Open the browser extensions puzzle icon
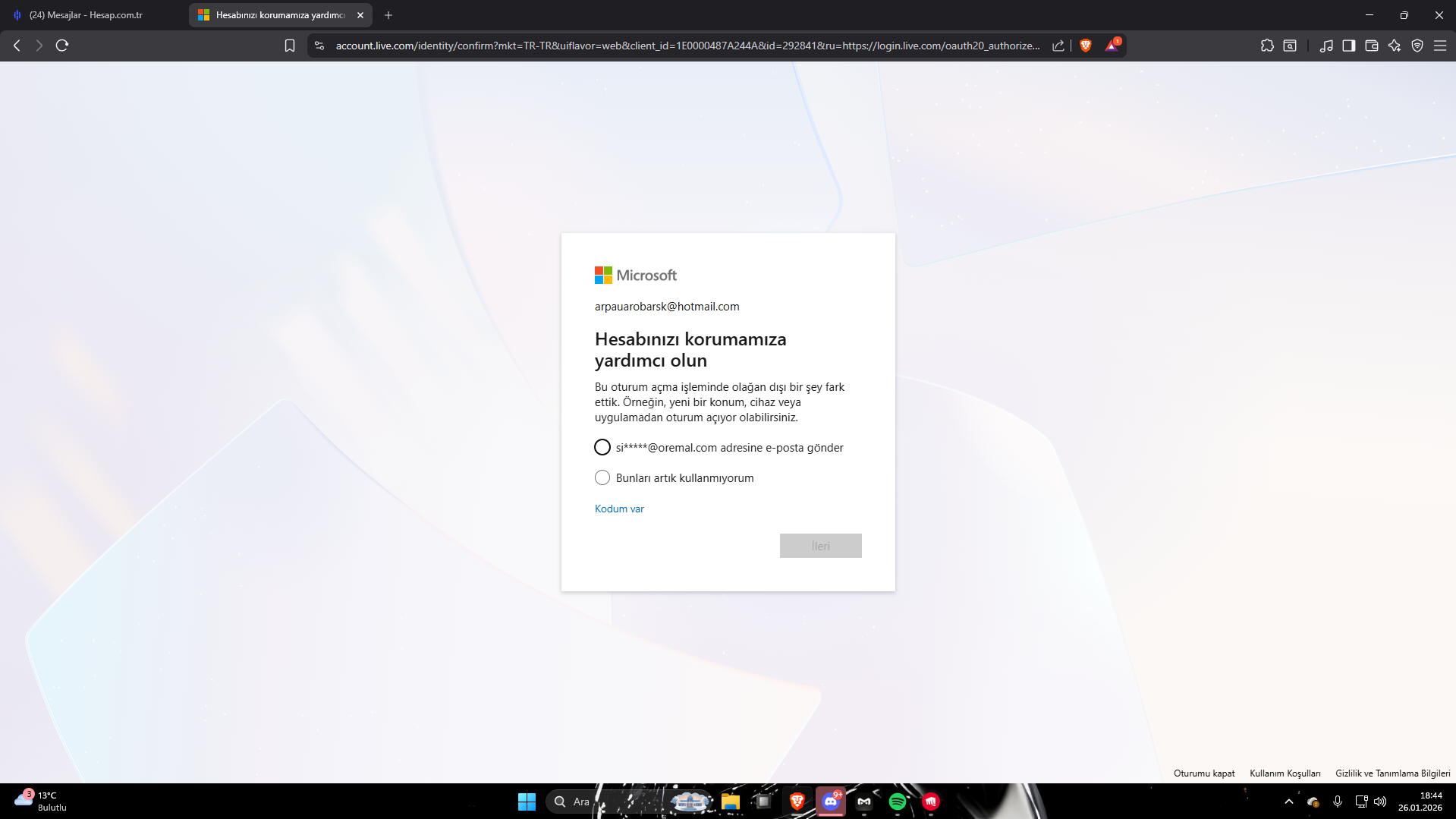This screenshot has height=819, width=1456. pyautogui.click(x=1267, y=46)
